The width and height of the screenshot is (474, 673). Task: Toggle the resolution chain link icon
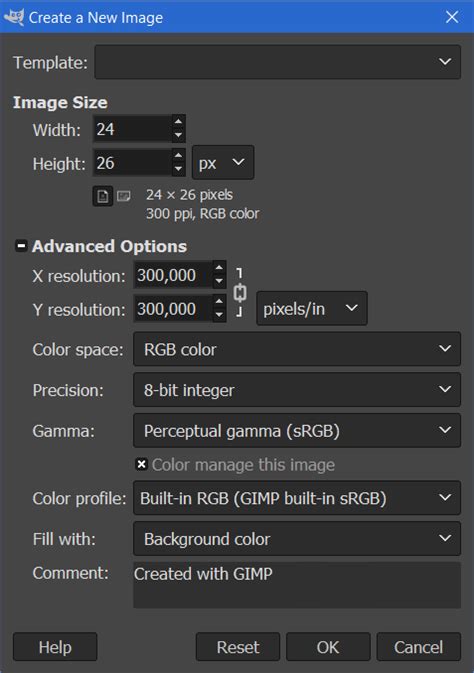240,293
